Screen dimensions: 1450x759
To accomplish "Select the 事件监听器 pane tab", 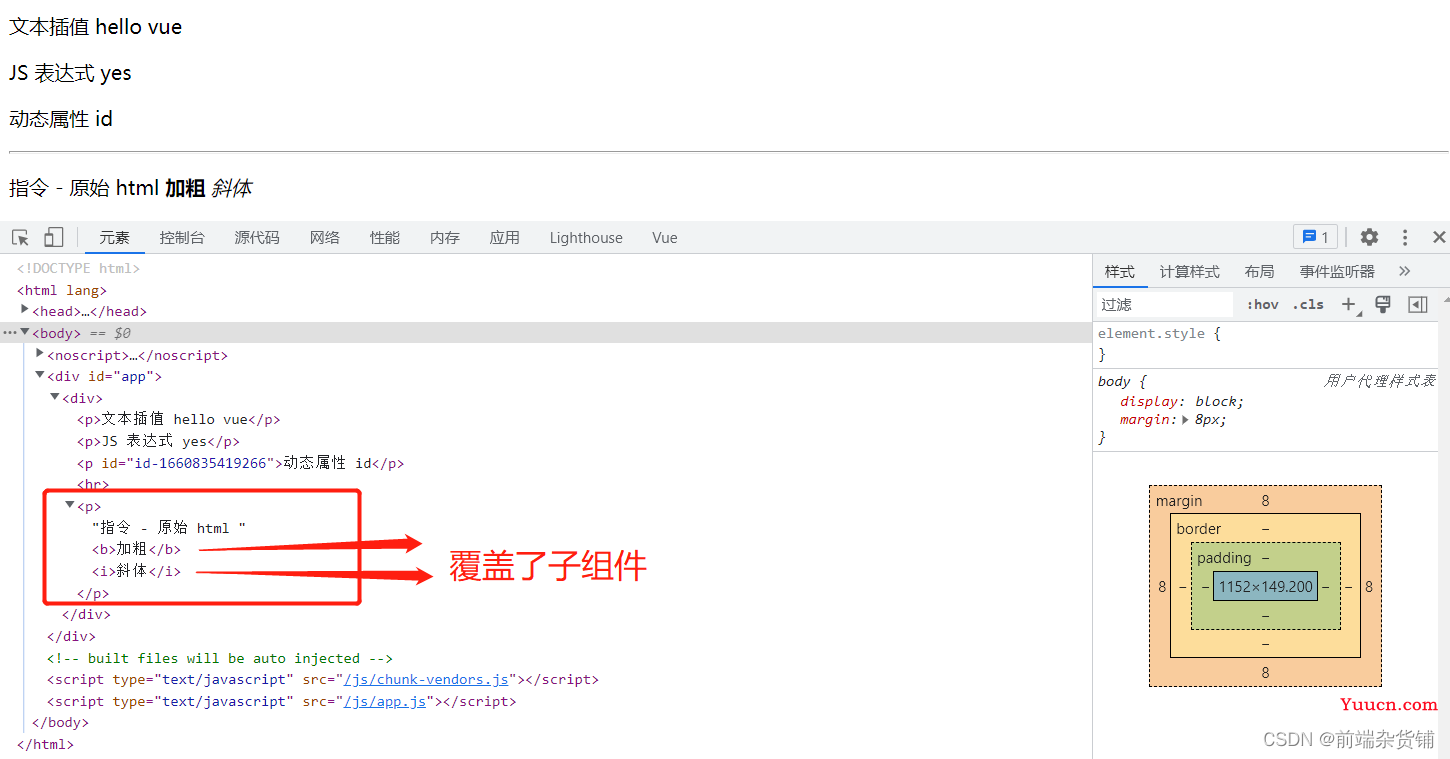I will [x=1337, y=271].
